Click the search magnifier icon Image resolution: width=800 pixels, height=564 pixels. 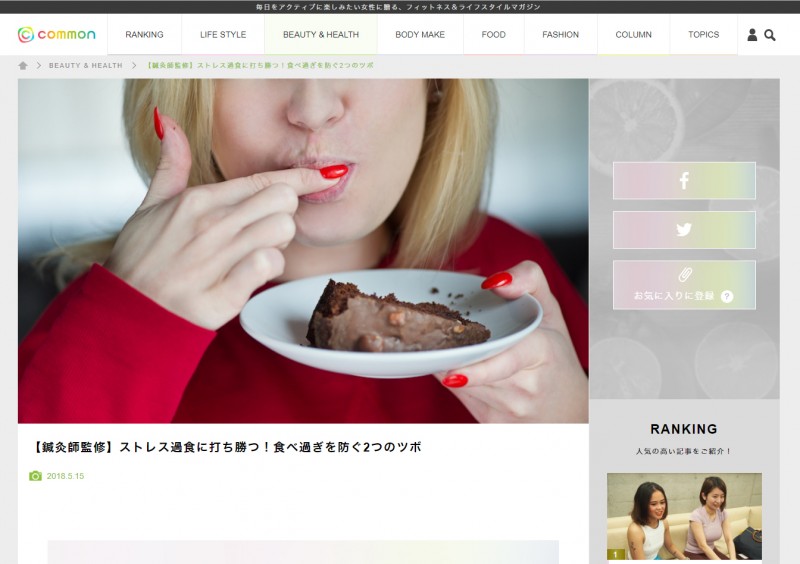[770, 35]
